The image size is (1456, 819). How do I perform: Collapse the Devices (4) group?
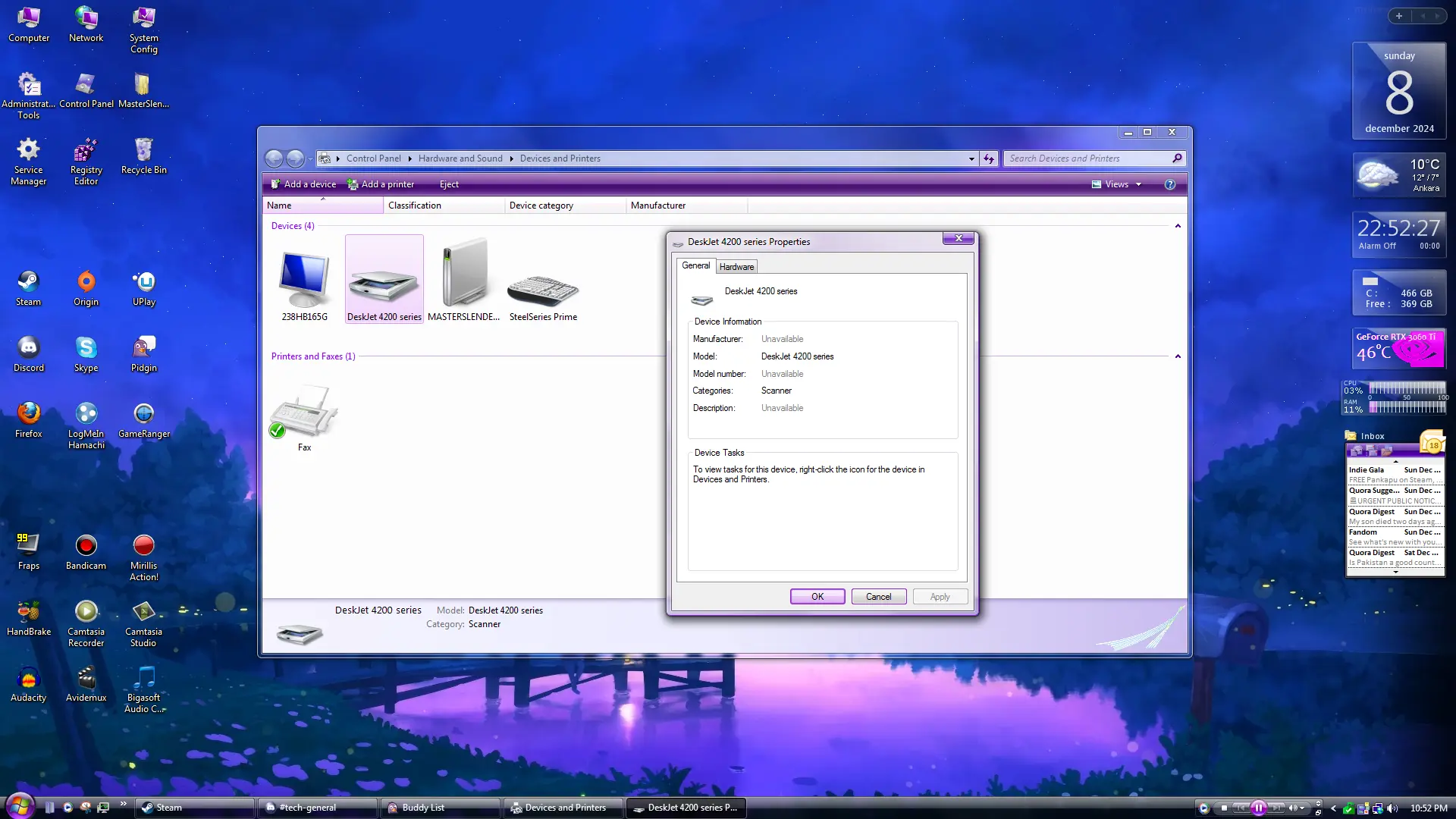(x=1178, y=226)
